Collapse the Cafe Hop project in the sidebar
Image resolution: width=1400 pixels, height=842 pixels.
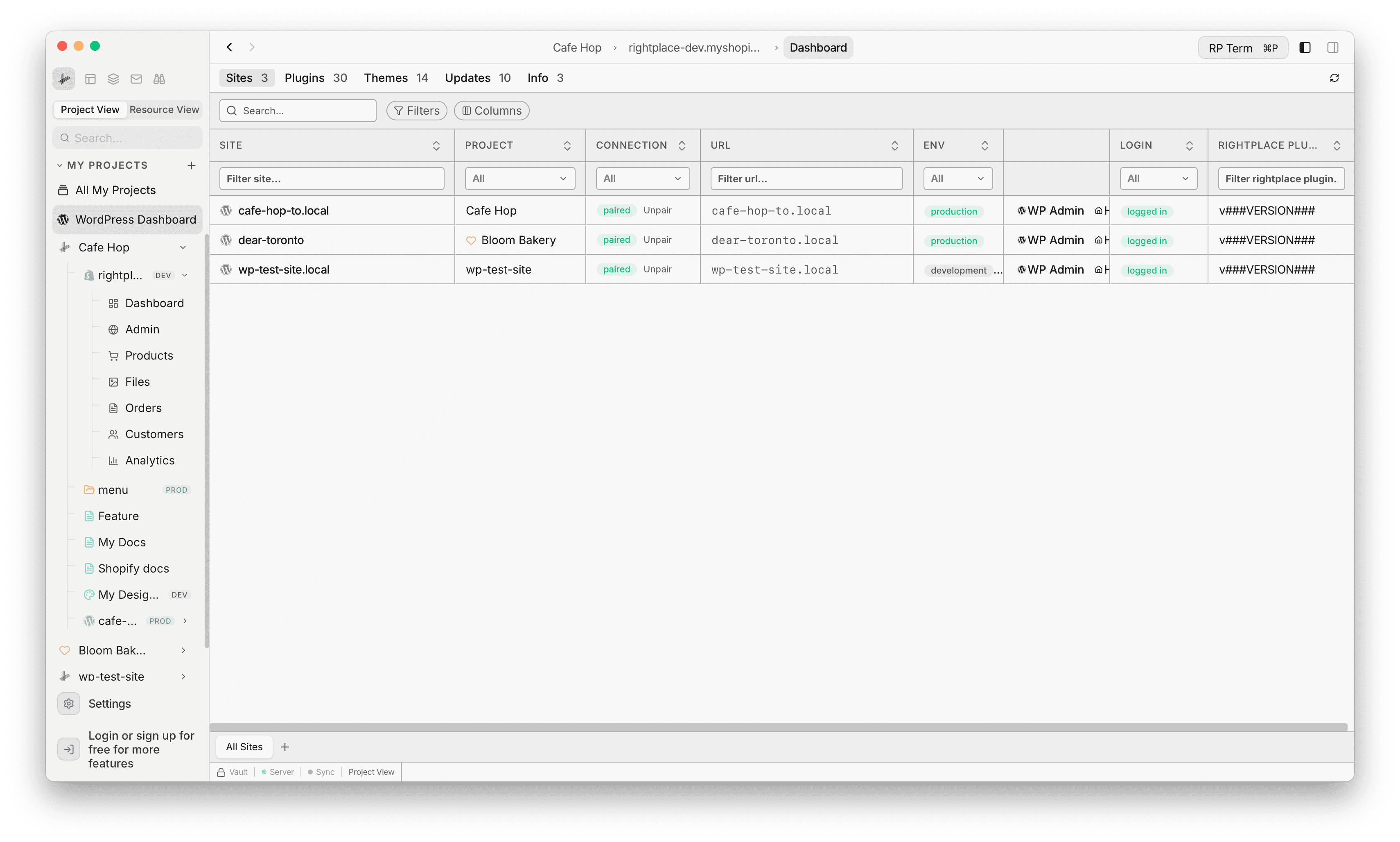(x=183, y=247)
